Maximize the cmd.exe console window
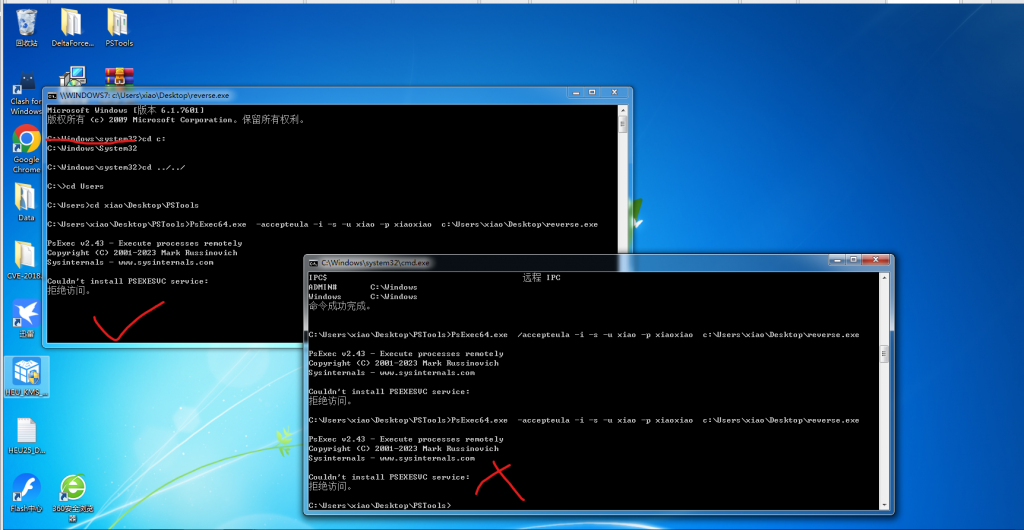 [x=854, y=260]
